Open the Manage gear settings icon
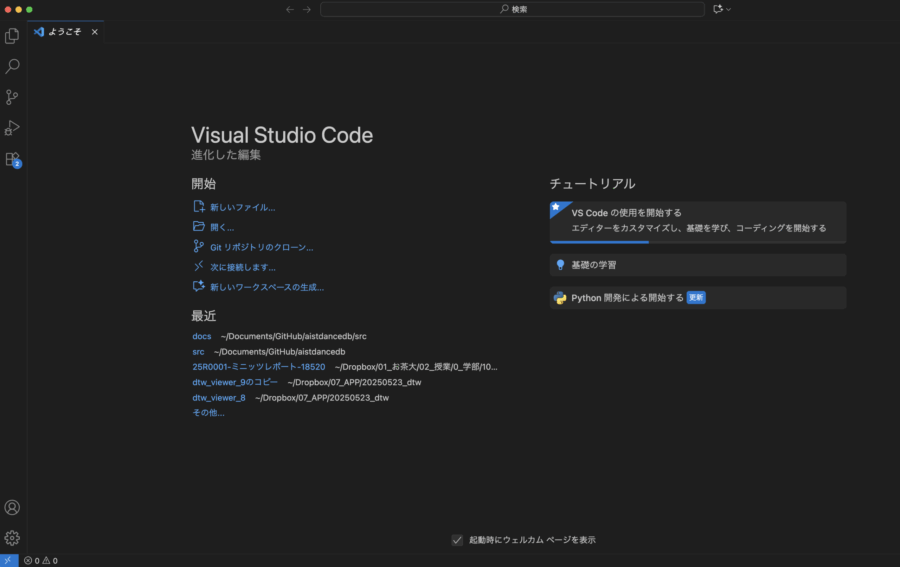Viewport: 900px width, 567px height. point(12,538)
